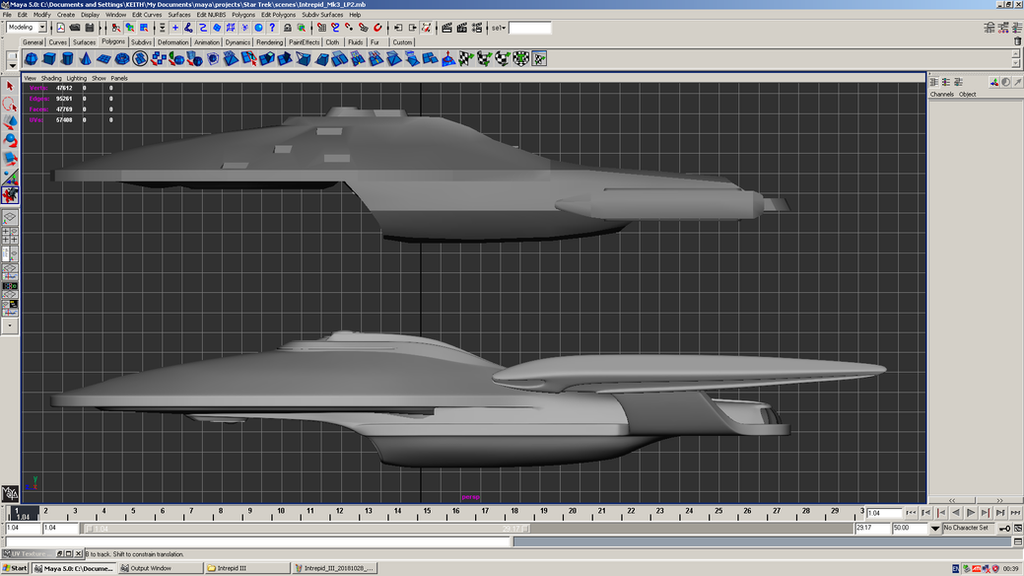Pick the Lasso select tool

pos(10,104)
